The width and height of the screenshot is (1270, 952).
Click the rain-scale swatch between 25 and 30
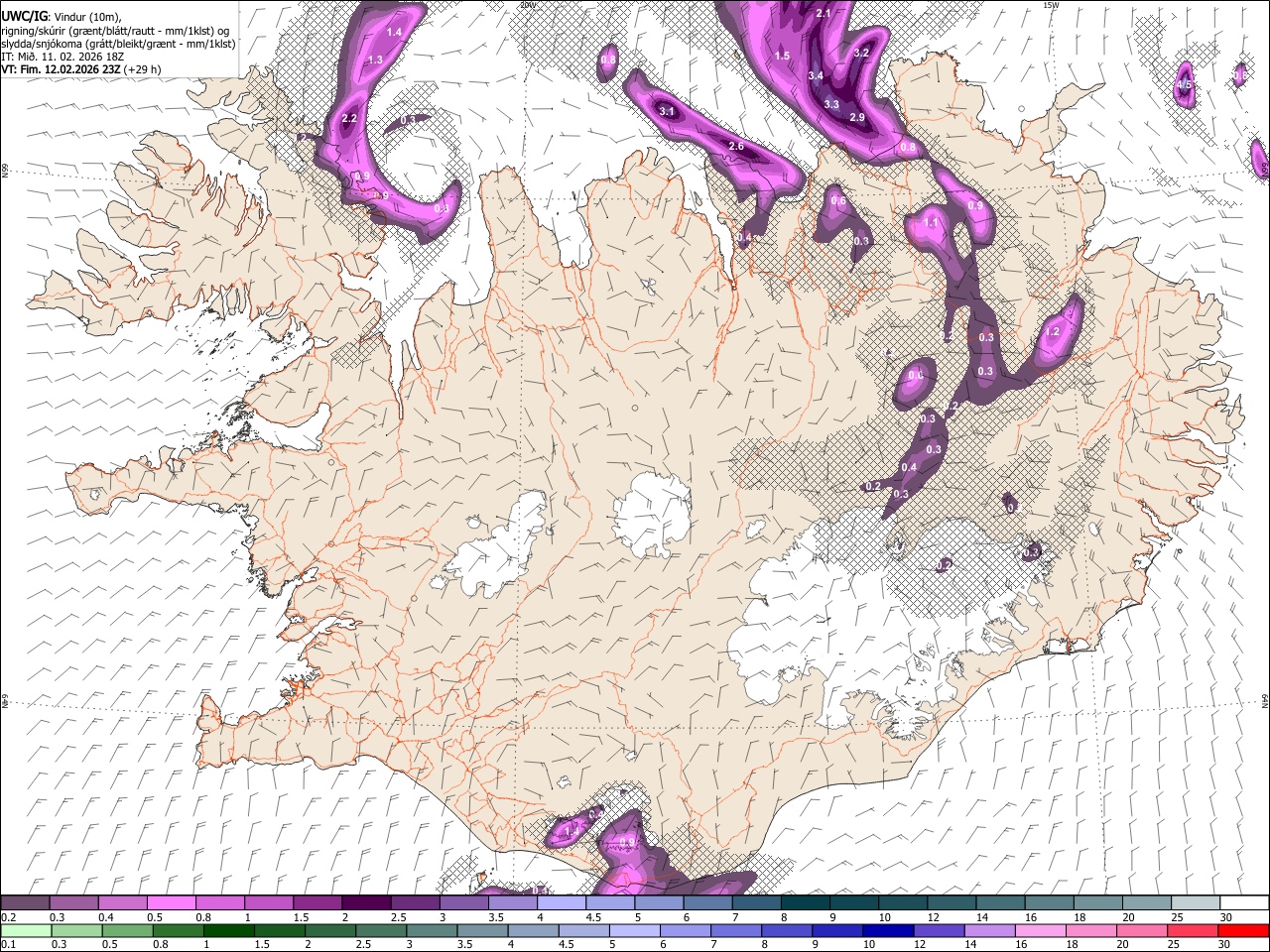coord(1193,930)
